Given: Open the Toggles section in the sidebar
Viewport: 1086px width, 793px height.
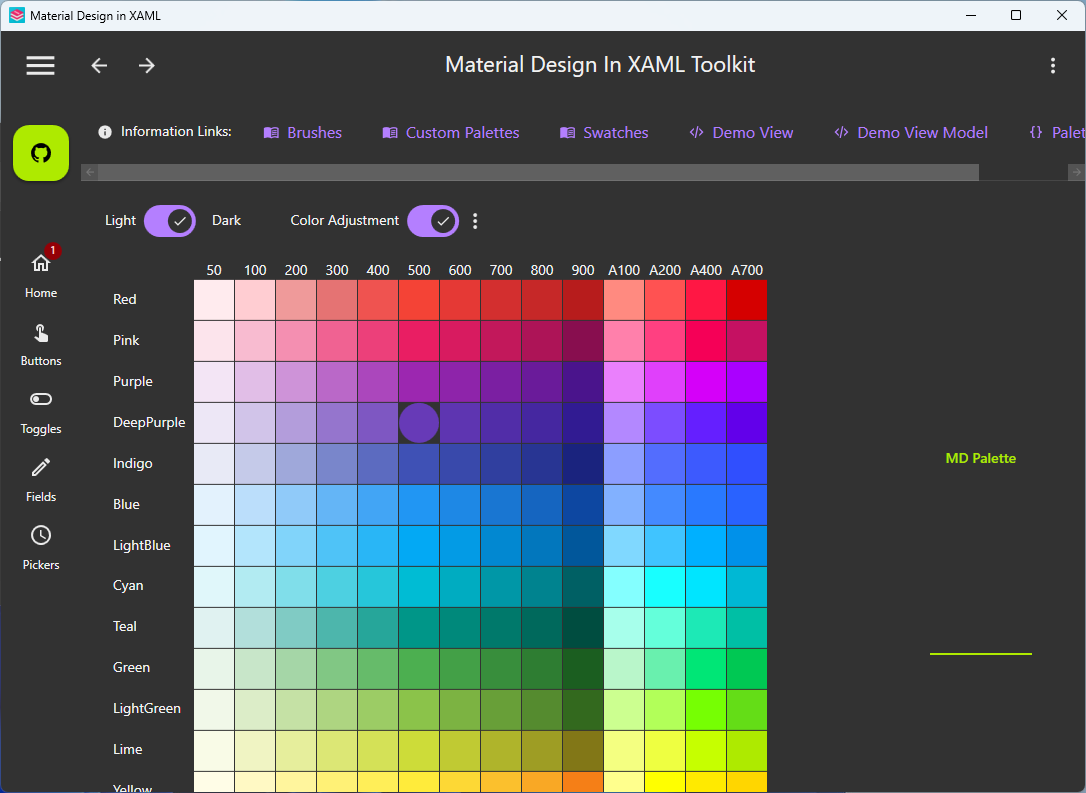Looking at the screenshot, I should point(40,412).
